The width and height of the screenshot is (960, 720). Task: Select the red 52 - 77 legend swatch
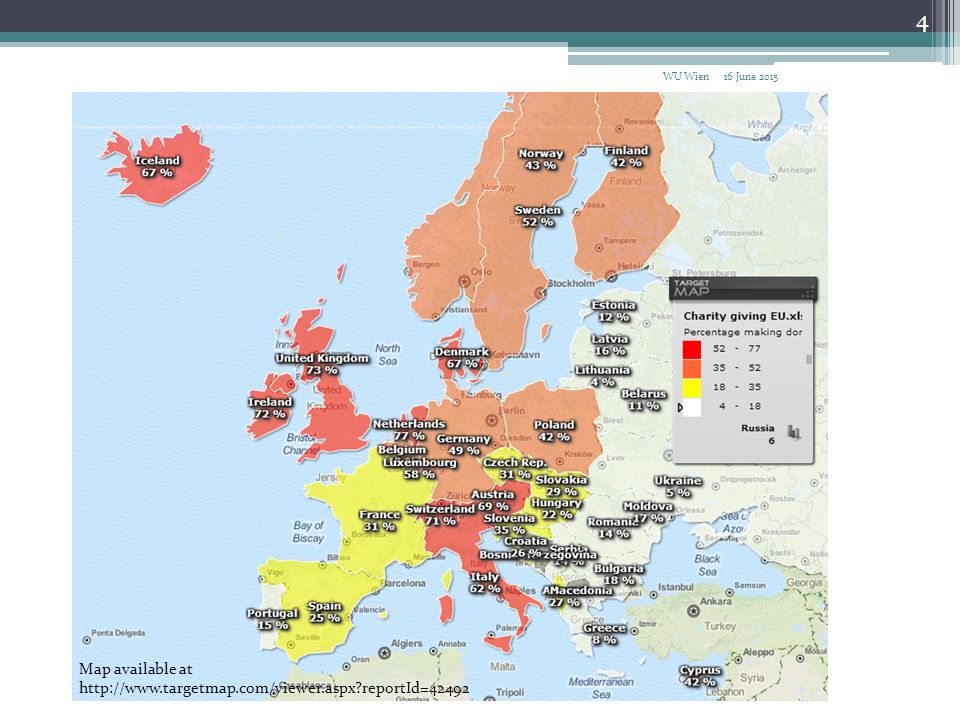click(692, 350)
